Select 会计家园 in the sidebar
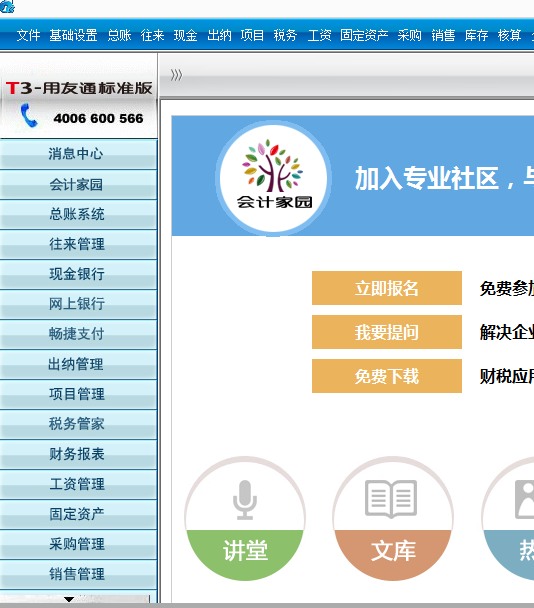 (78, 184)
